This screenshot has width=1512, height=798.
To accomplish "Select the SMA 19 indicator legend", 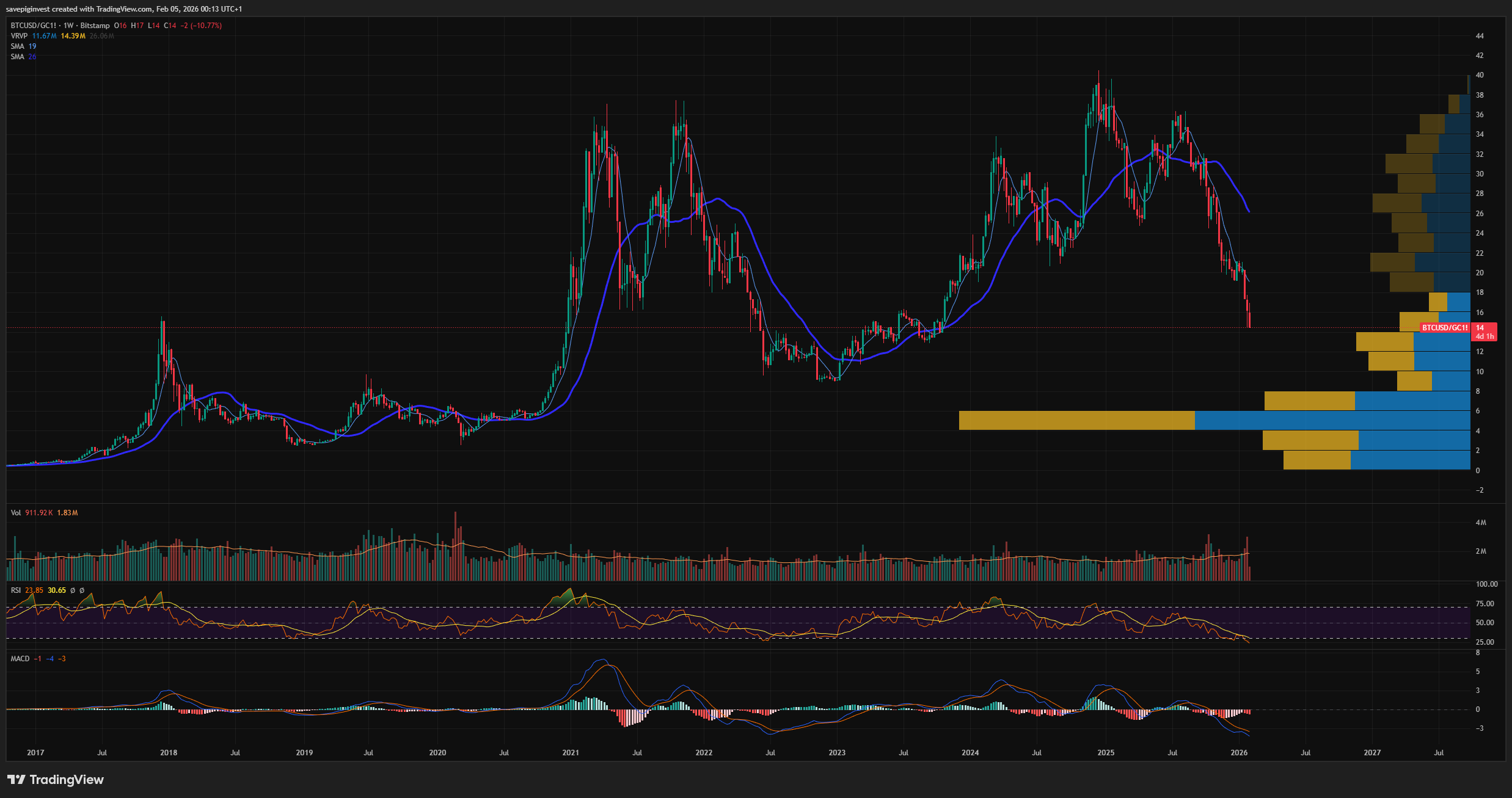I will click(x=23, y=46).
